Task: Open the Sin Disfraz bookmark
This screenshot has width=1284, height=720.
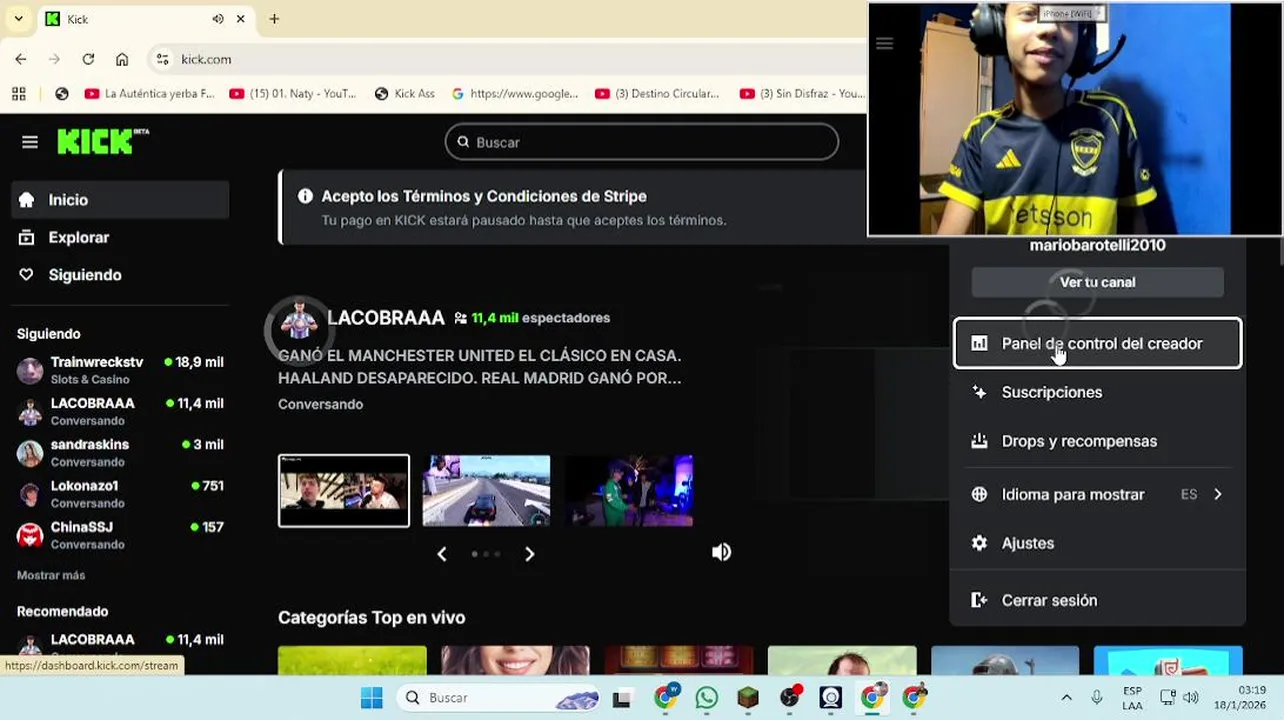Action: point(802,93)
